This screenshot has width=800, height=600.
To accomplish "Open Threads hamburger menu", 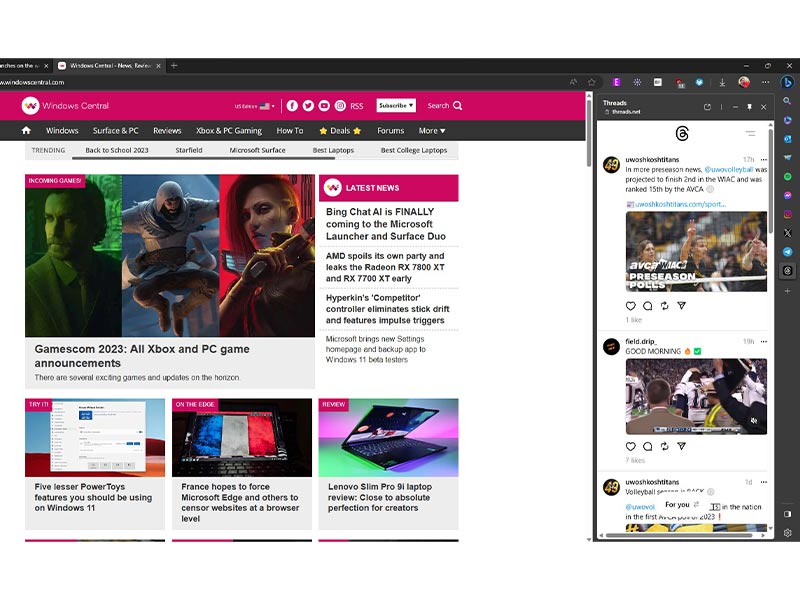I will point(750,134).
